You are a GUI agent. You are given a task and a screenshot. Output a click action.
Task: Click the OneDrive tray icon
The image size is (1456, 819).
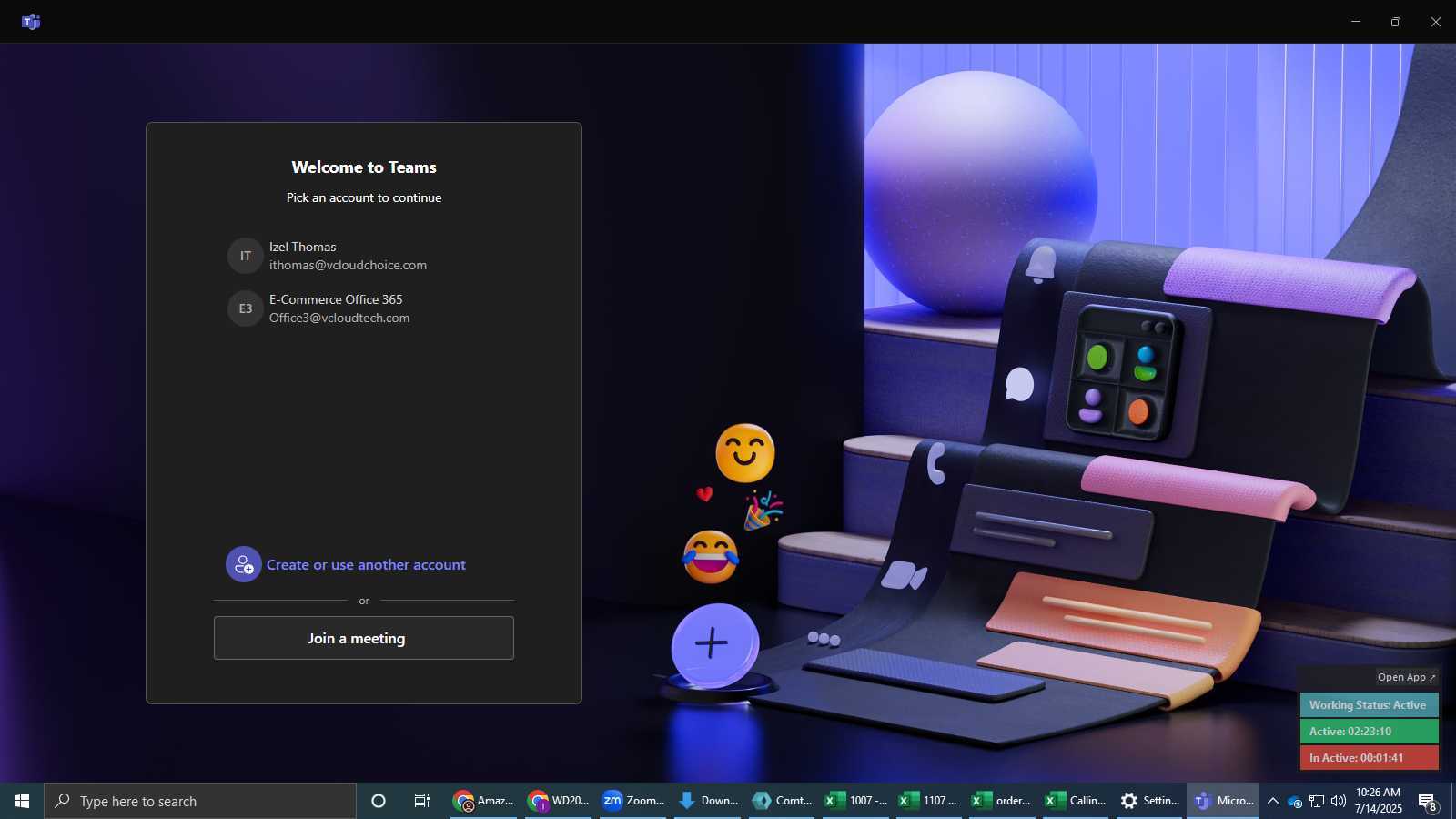(1295, 802)
